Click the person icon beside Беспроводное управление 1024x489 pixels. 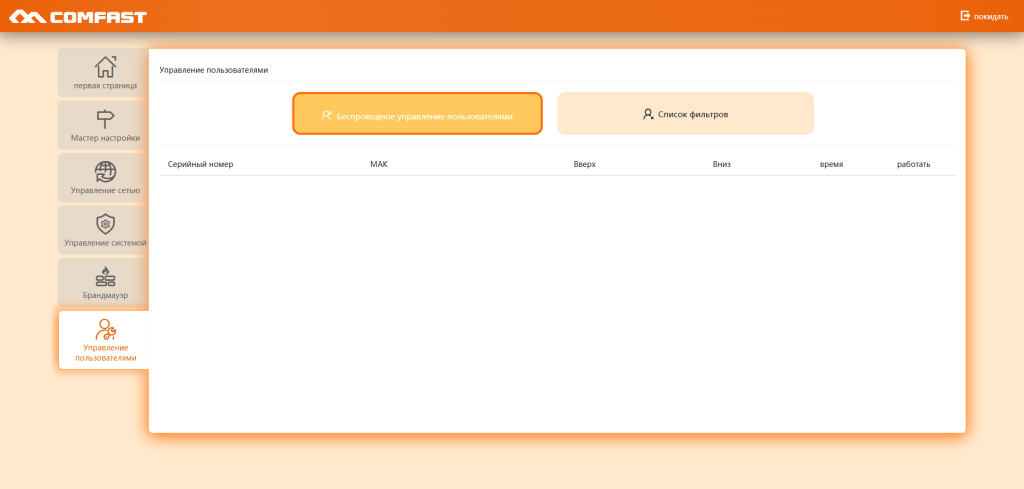pos(326,115)
